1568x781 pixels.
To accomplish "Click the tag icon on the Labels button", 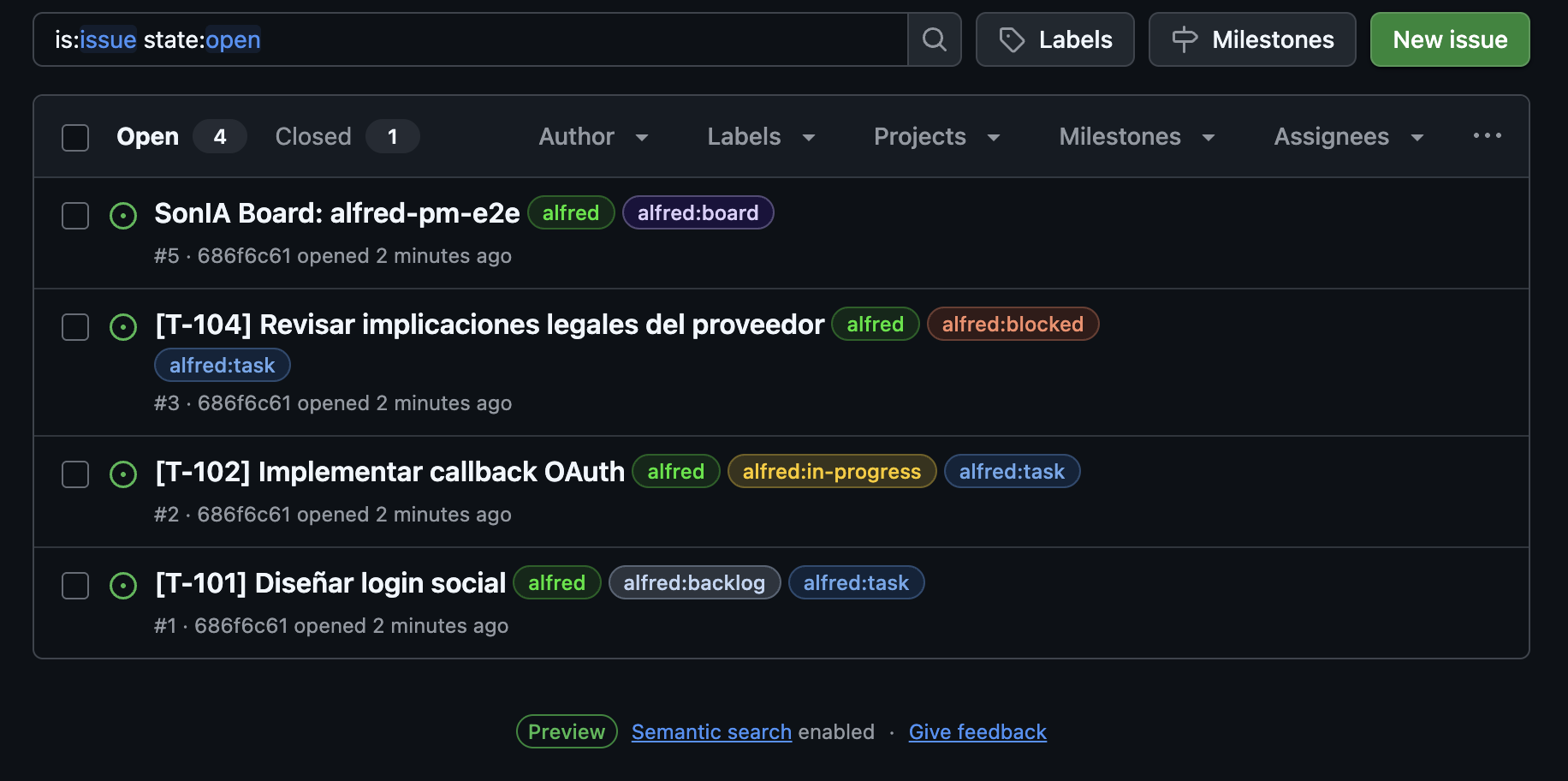I will 1013,39.
